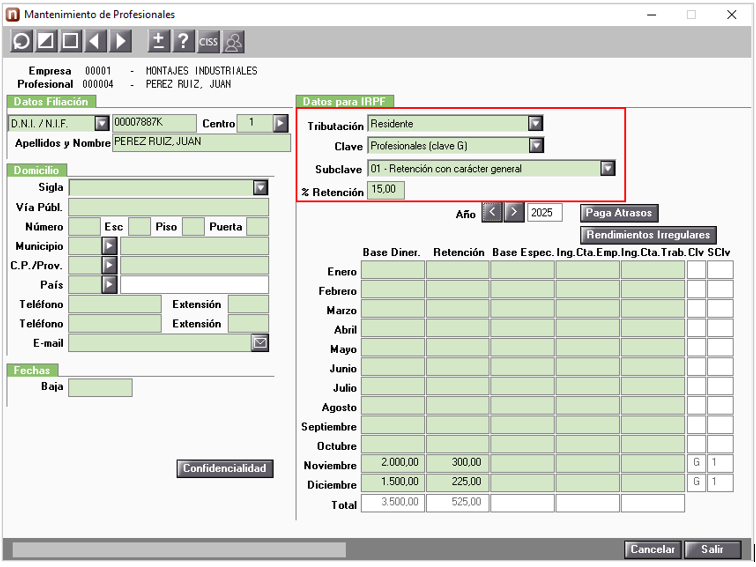Viewport: 756px width, 567px height.
Task: Open help with the question mark icon
Action: tap(183, 41)
